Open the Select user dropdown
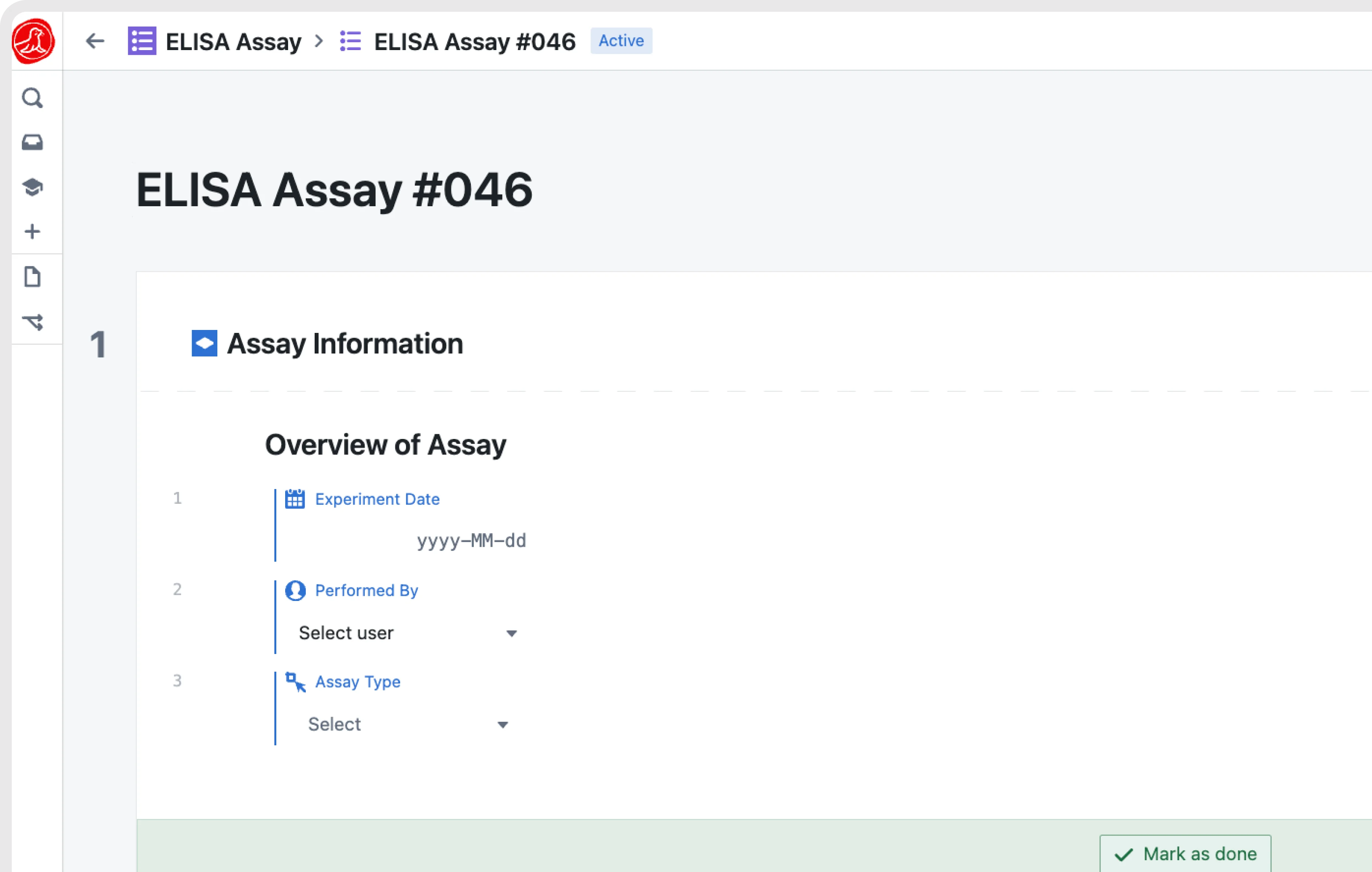Viewport: 1372px width, 872px height. pyautogui.click(x=407, y=633)
